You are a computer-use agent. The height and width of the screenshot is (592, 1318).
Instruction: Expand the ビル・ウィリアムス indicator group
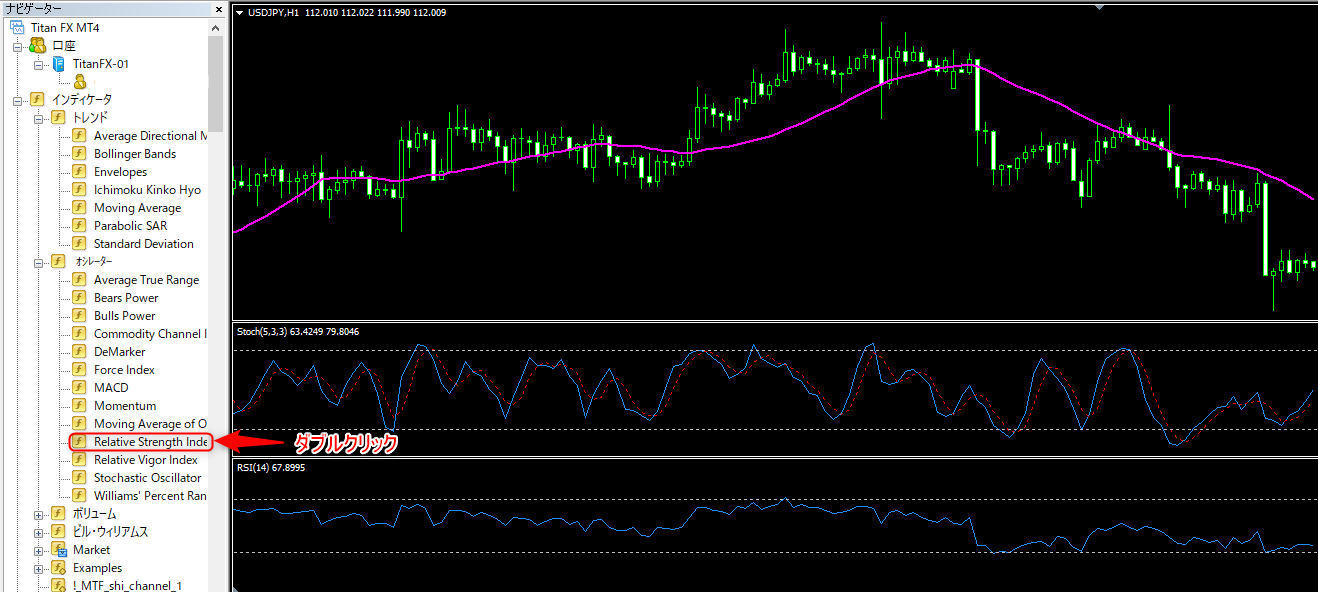39,532
